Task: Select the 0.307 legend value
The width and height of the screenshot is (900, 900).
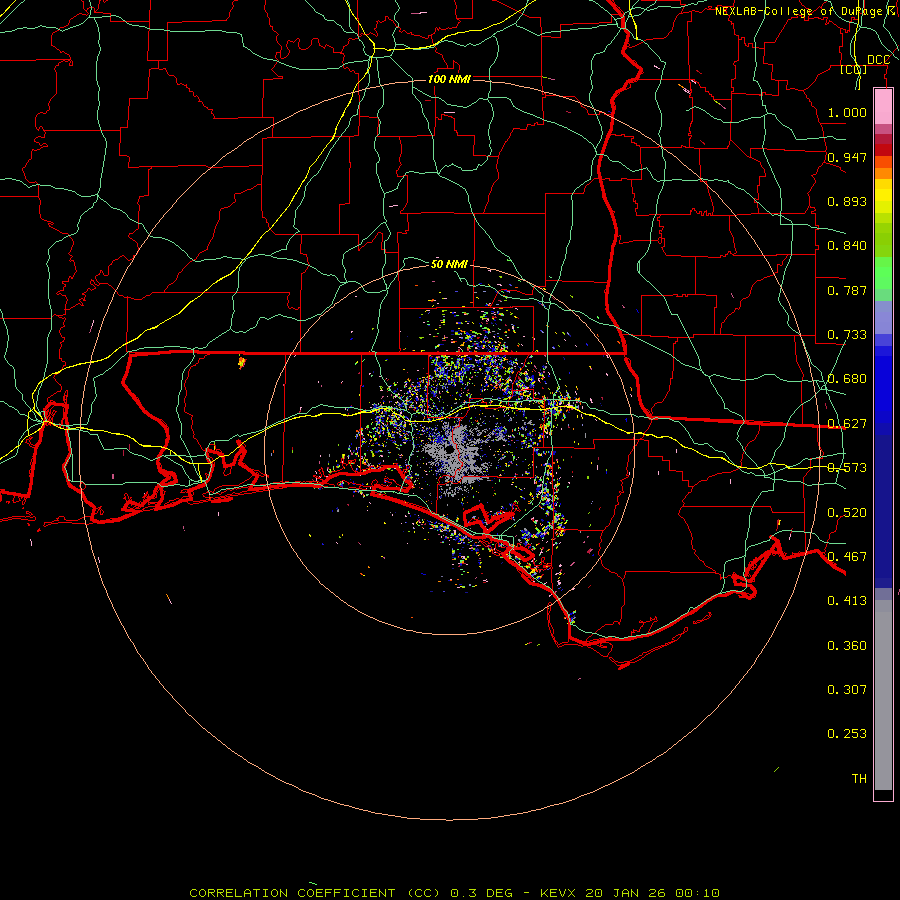Action: (x=847, y=689)
